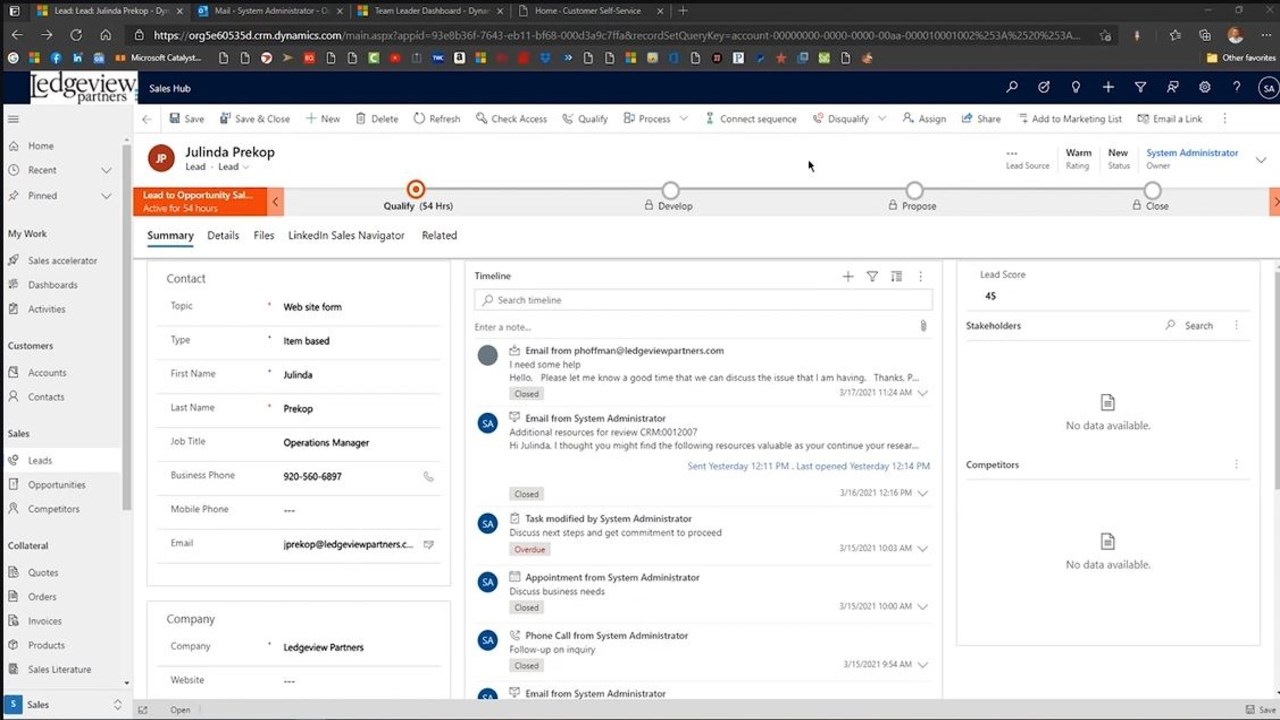1280x720 pixels.
Task: Open the Assistant lightbulb icon
Action: point(1076,88)
